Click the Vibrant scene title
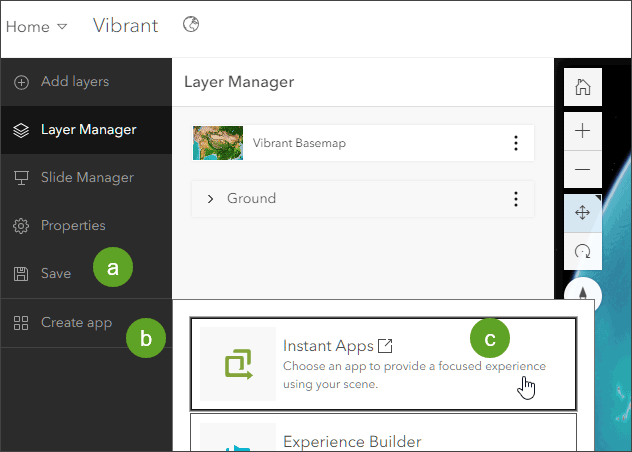Viewport: 632px width, 452px height. pyautogui.click(x=125, y=26)
